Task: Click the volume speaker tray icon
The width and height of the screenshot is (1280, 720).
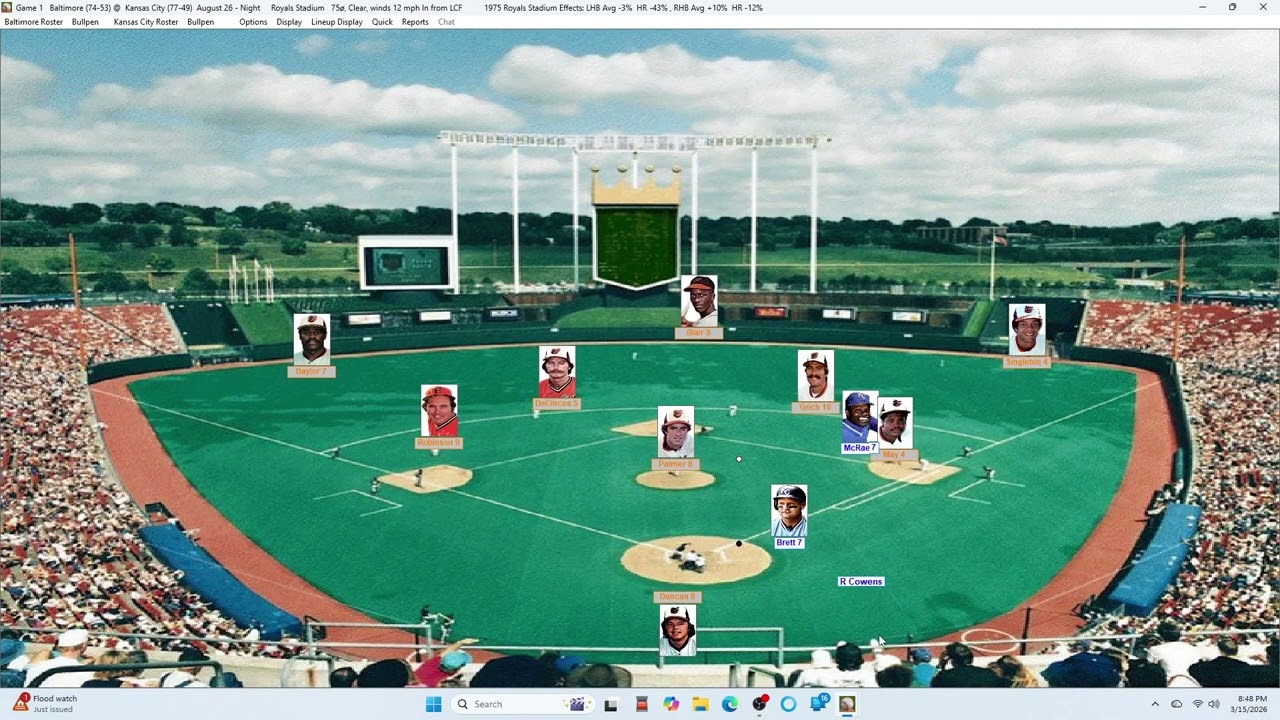Action: 1214,704
